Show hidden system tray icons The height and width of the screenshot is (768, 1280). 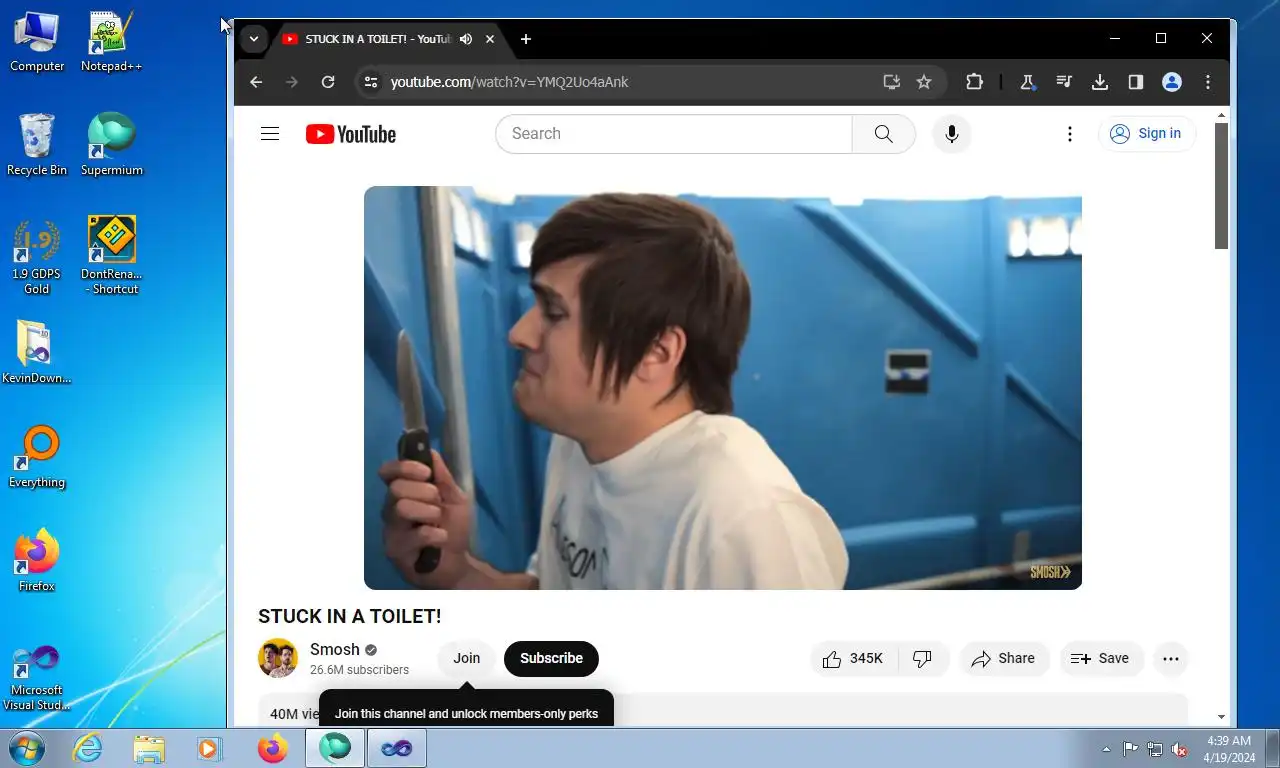point(1106,749)
